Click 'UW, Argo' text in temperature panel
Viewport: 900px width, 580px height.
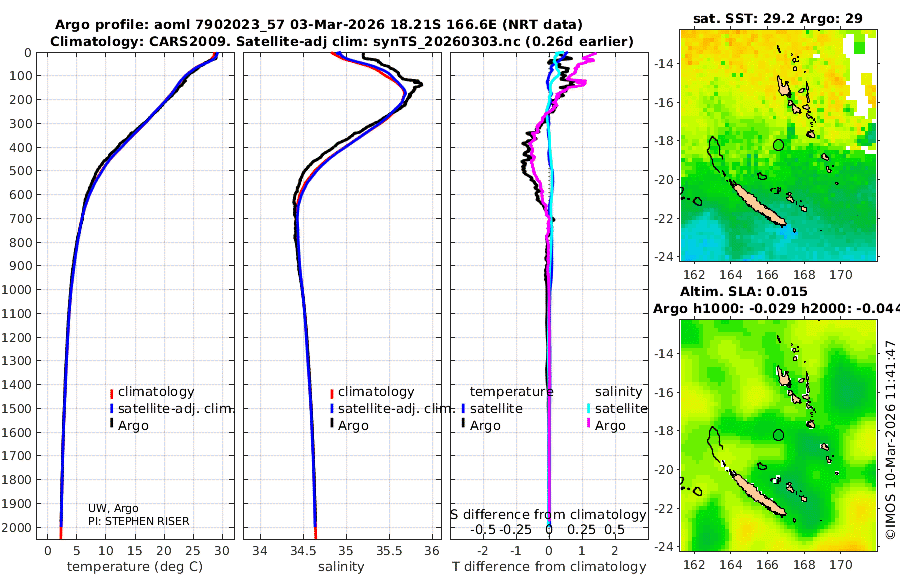pos(113,508)
